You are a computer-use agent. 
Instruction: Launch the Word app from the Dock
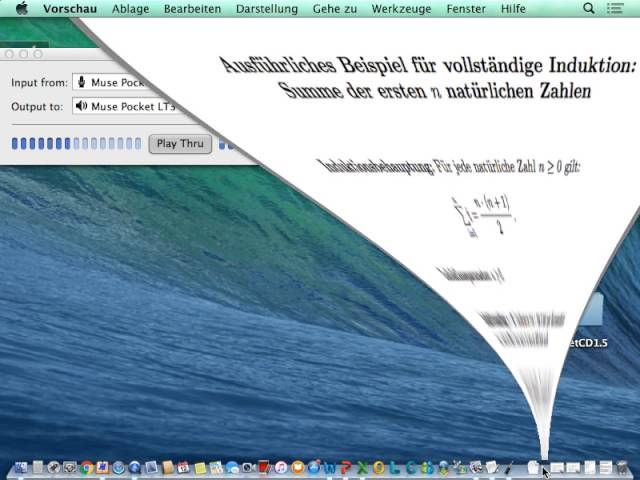click(x=330, y=467)
